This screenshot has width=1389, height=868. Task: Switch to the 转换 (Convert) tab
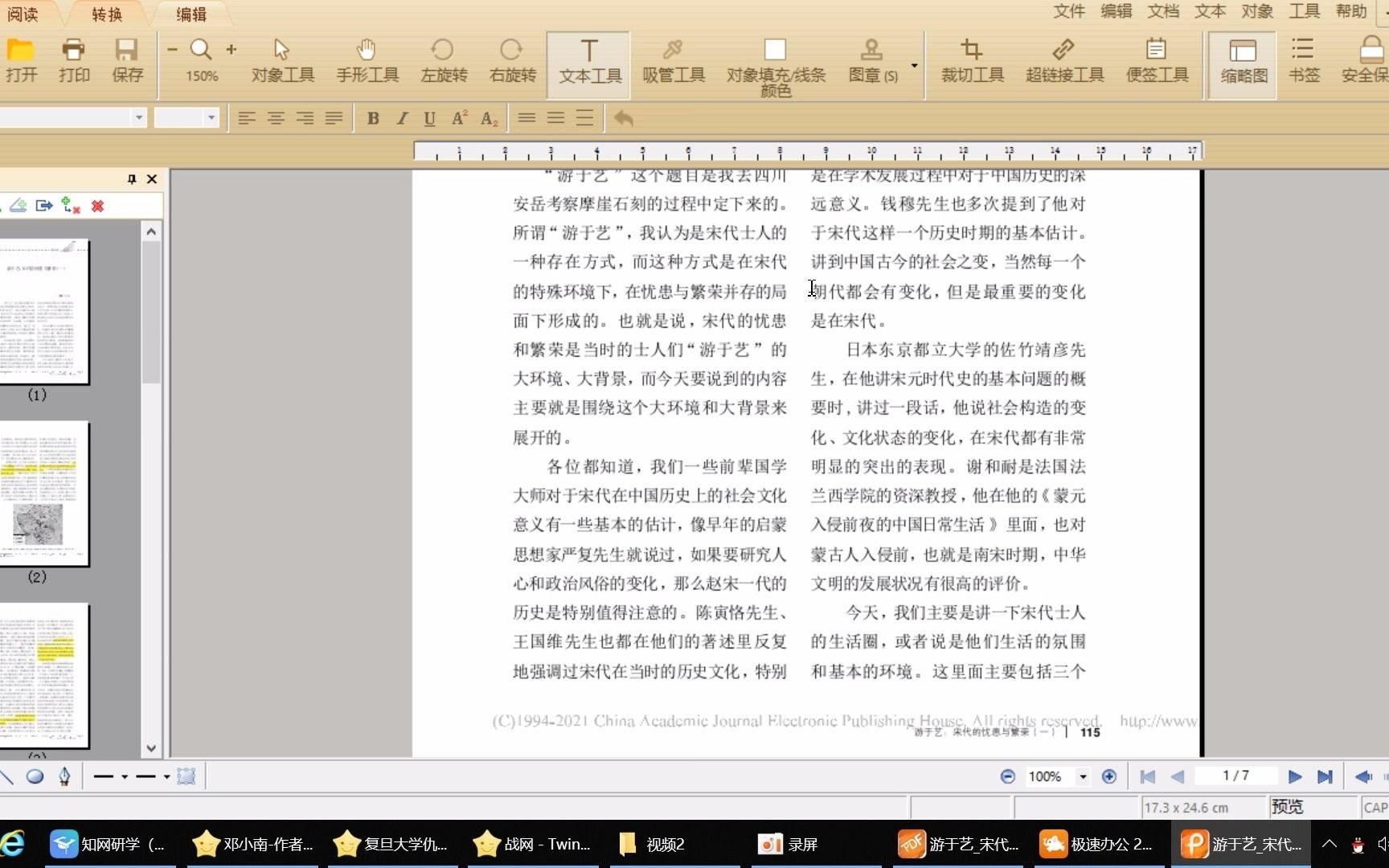click(107, 14)
